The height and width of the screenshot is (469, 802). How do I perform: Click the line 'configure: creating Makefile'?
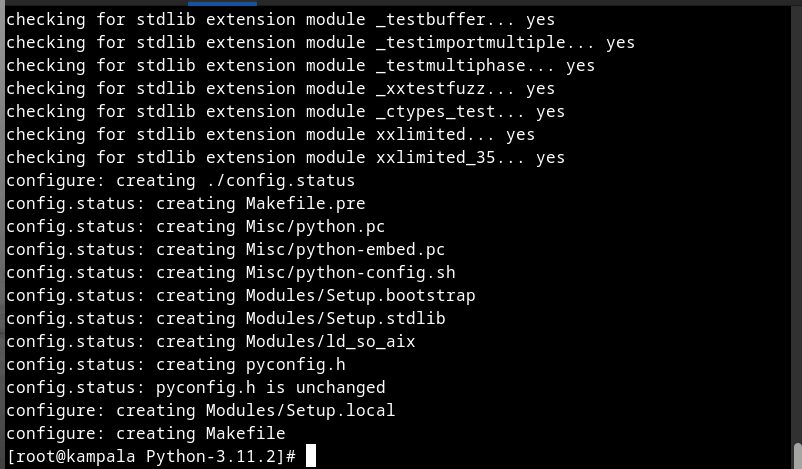146,433
